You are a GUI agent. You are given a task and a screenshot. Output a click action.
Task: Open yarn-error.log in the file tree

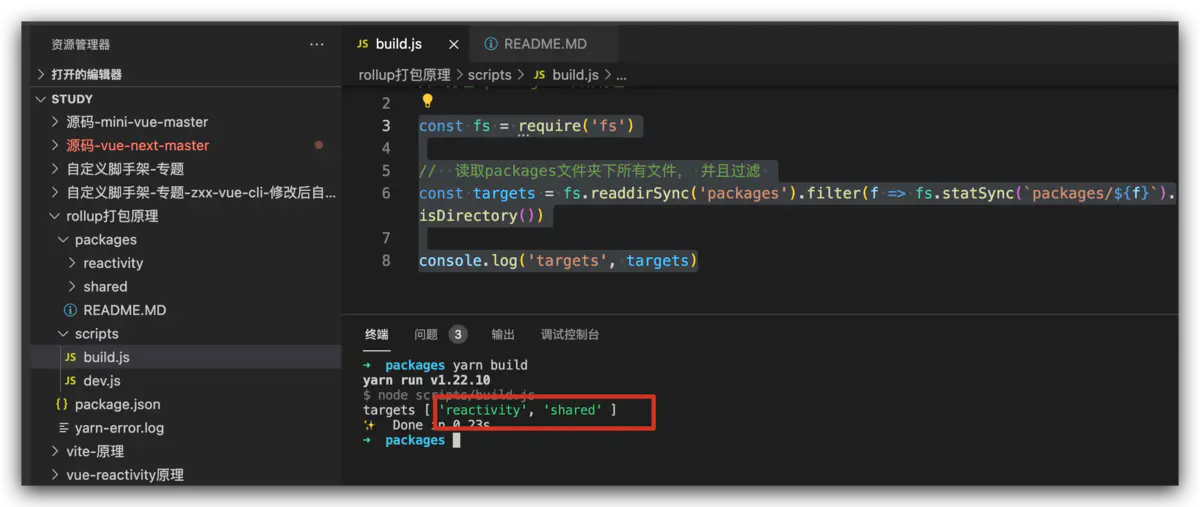coord(119,428)
